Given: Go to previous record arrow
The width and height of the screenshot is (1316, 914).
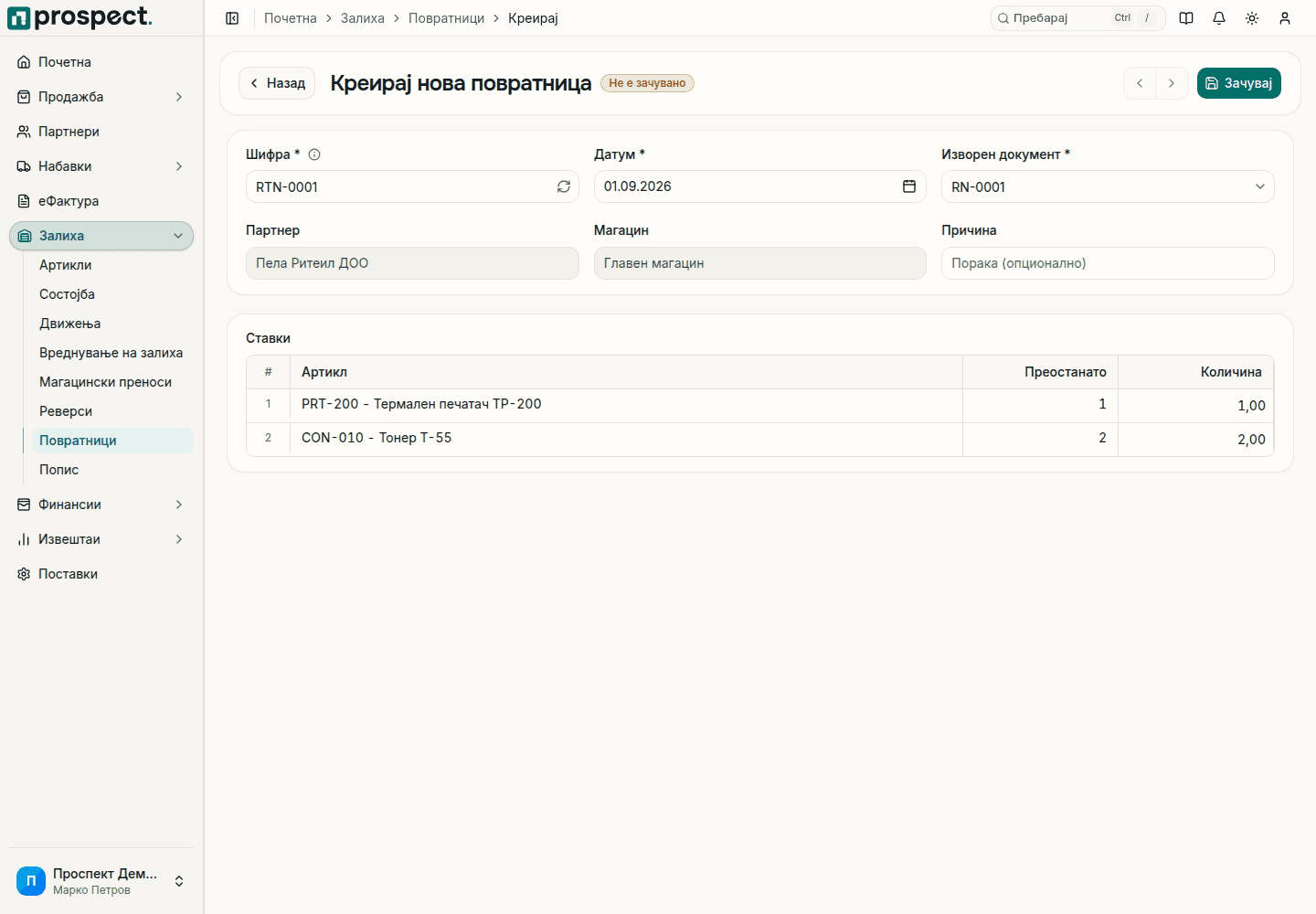Looking at the screenshot, I should 1140,83.
